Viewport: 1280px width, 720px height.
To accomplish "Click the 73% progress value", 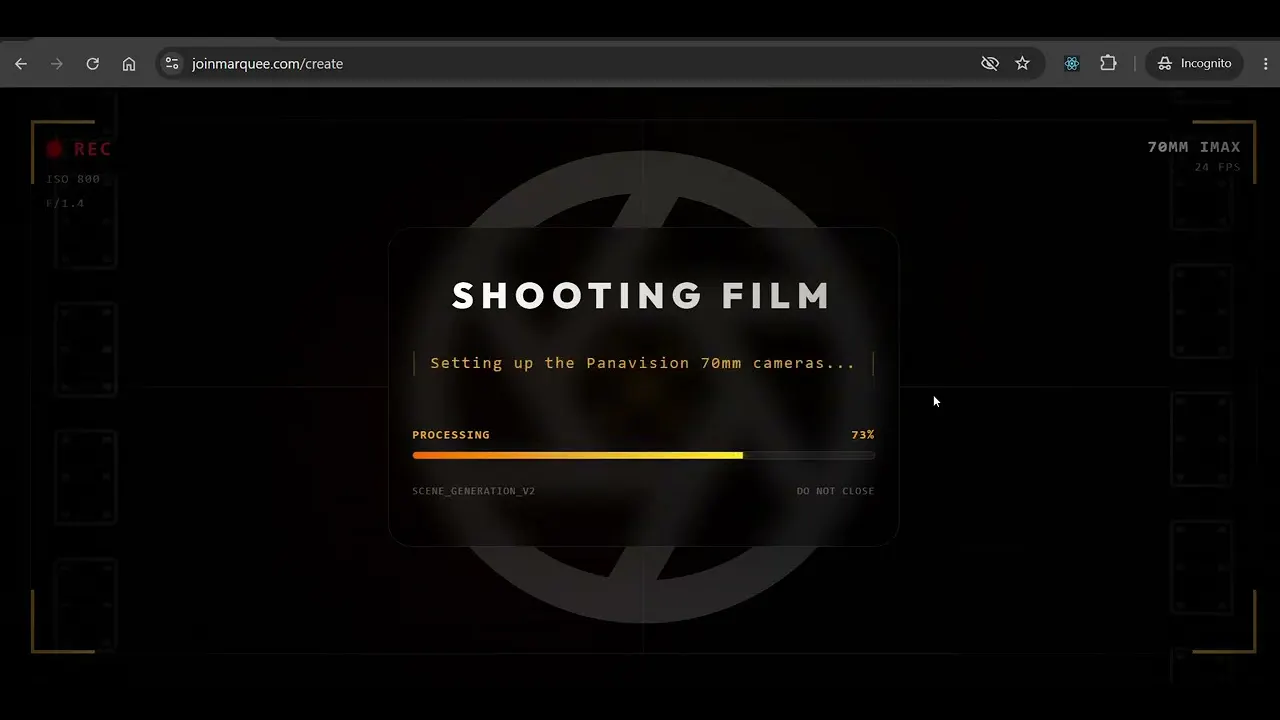I will 863,435.
